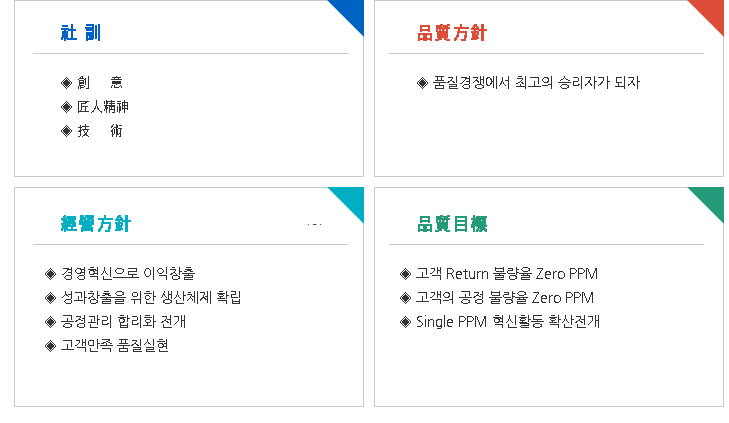
Task: Click the diamond bullet before Single PPM line
Action: (x=406, y=321)
